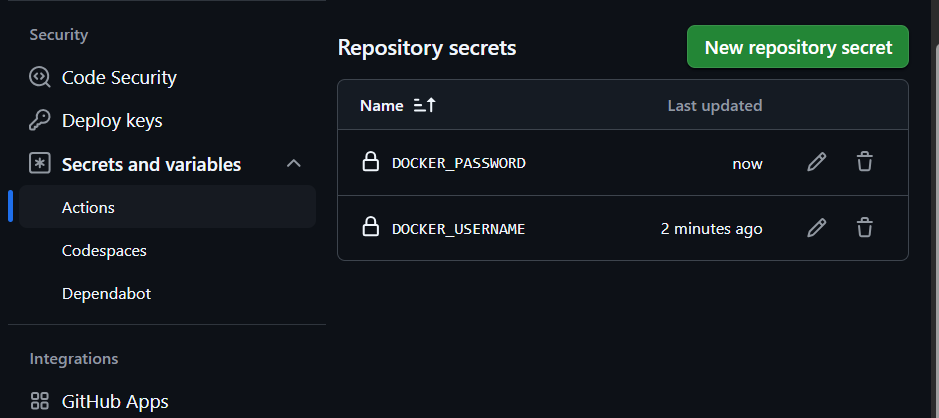Click the GitHub Apps grid icon
The height and width of the screenshot is (418, 939).
tap(40, 401)
